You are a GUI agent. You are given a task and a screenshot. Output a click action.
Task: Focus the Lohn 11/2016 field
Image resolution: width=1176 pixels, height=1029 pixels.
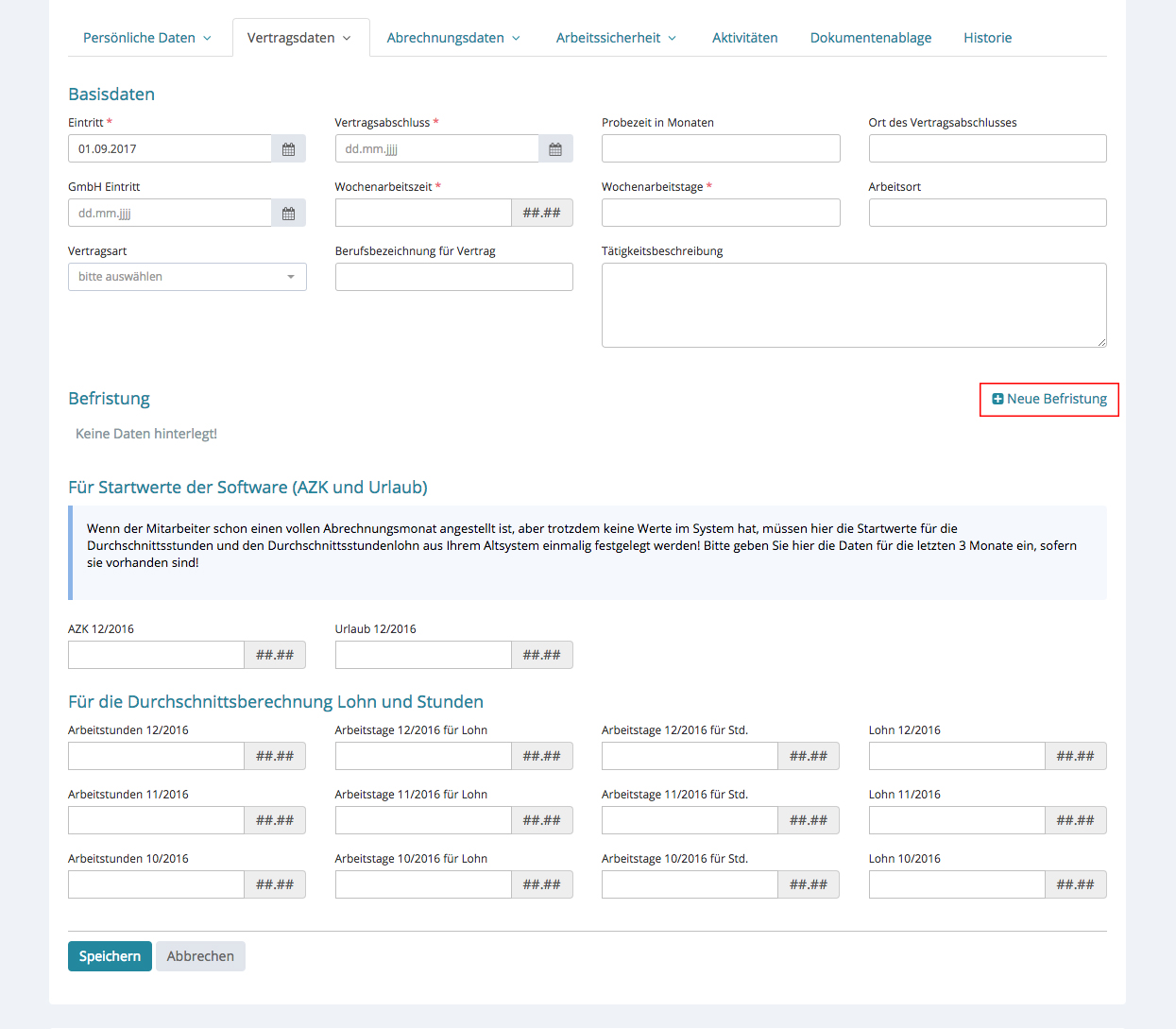[x=956, y=821]
